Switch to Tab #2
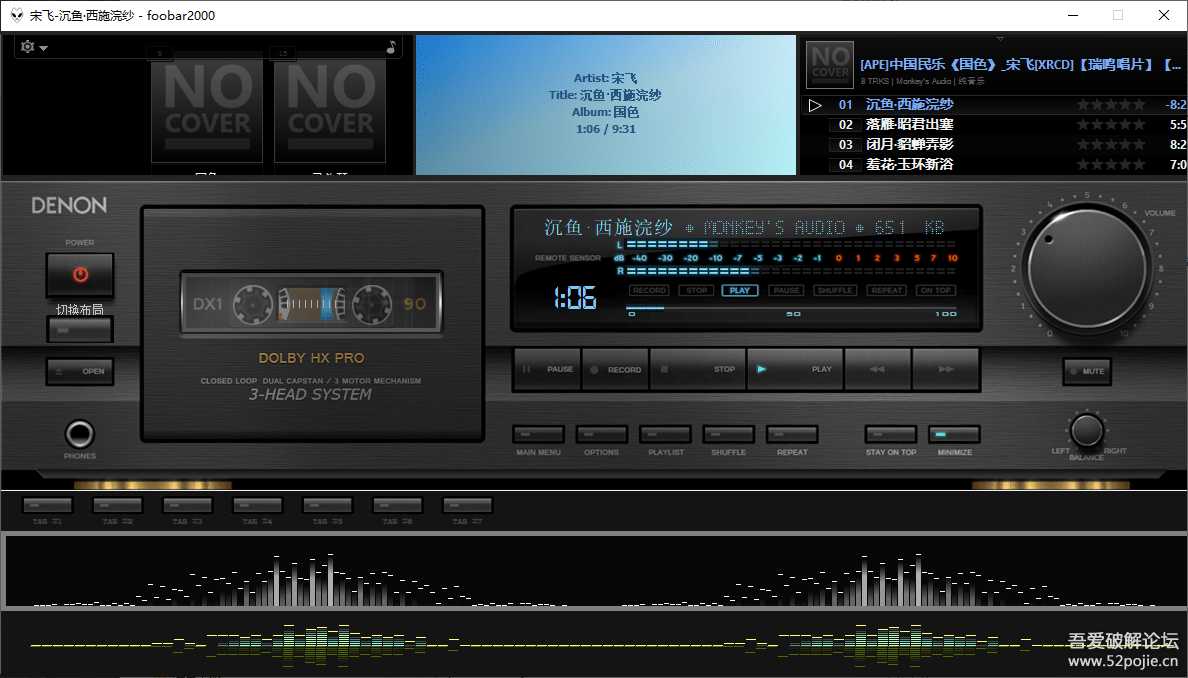 [x=117, y=505]
